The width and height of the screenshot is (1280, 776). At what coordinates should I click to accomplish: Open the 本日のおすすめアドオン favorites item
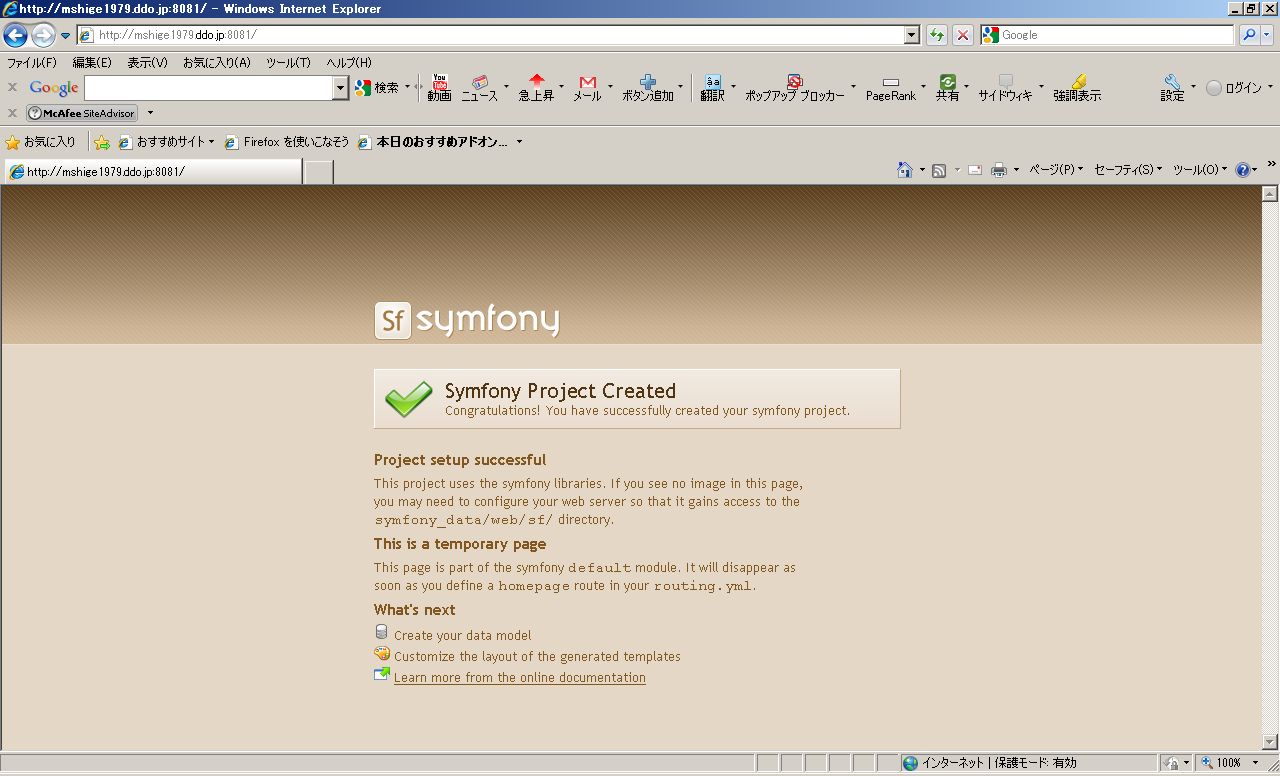[x=440, y=142]
